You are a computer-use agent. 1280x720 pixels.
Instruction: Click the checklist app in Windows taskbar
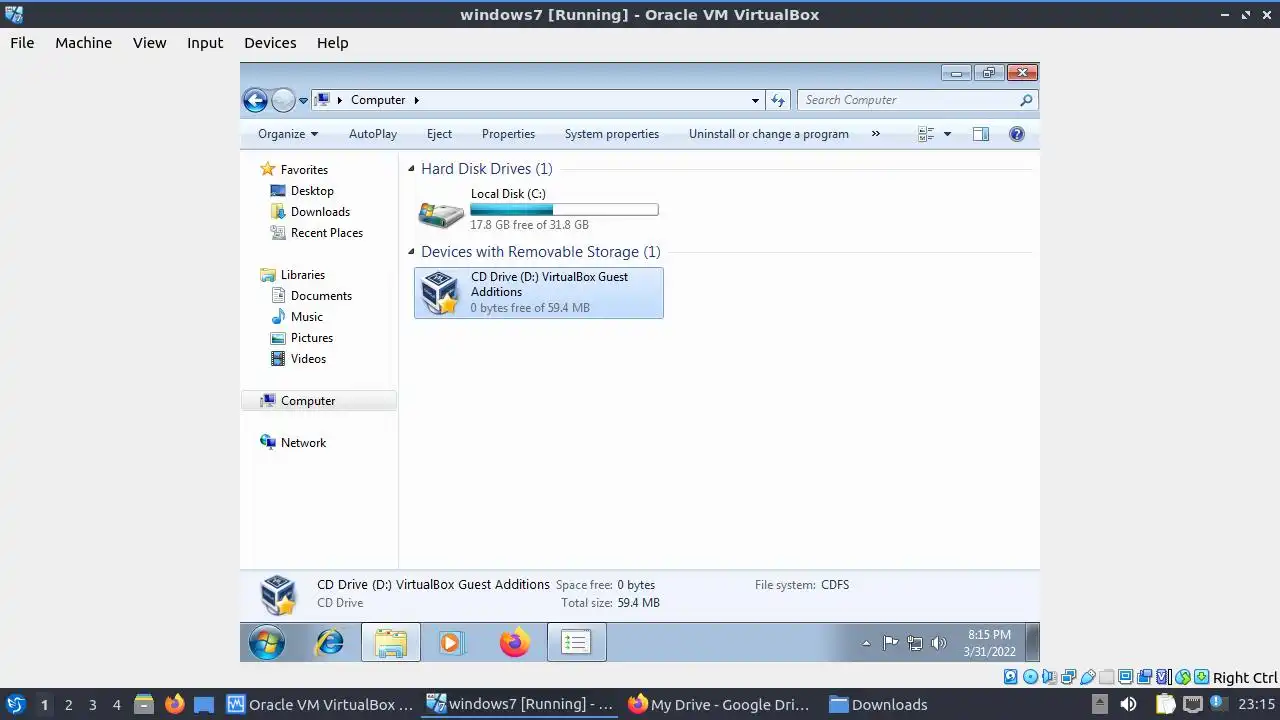[x=576, y=643]
